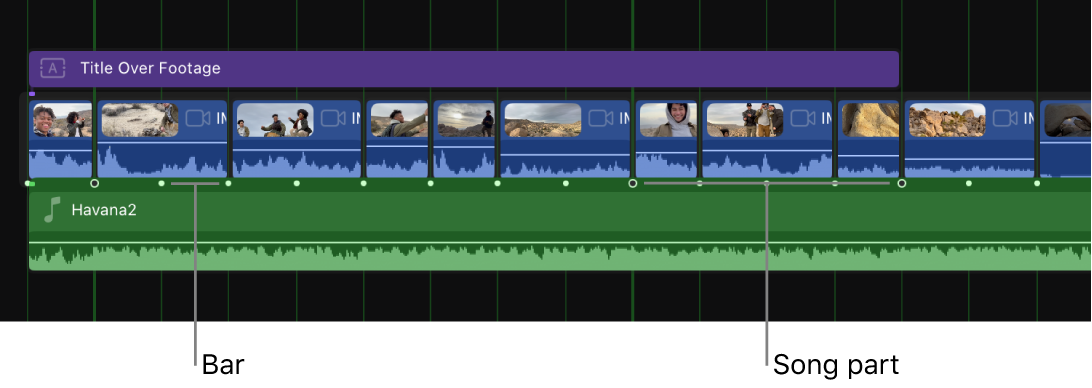Click camera icon on the three standing people clip
Screen dimensions: 1092x388
coord(803,118)
